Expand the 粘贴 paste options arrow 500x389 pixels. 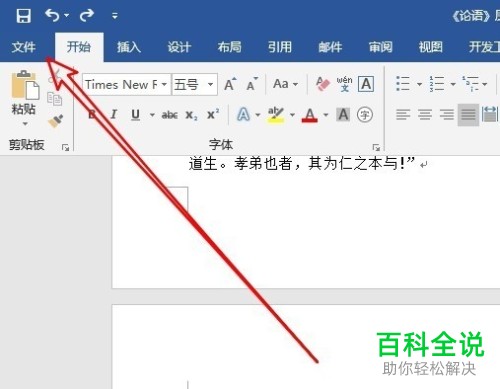tap(25, 124)
